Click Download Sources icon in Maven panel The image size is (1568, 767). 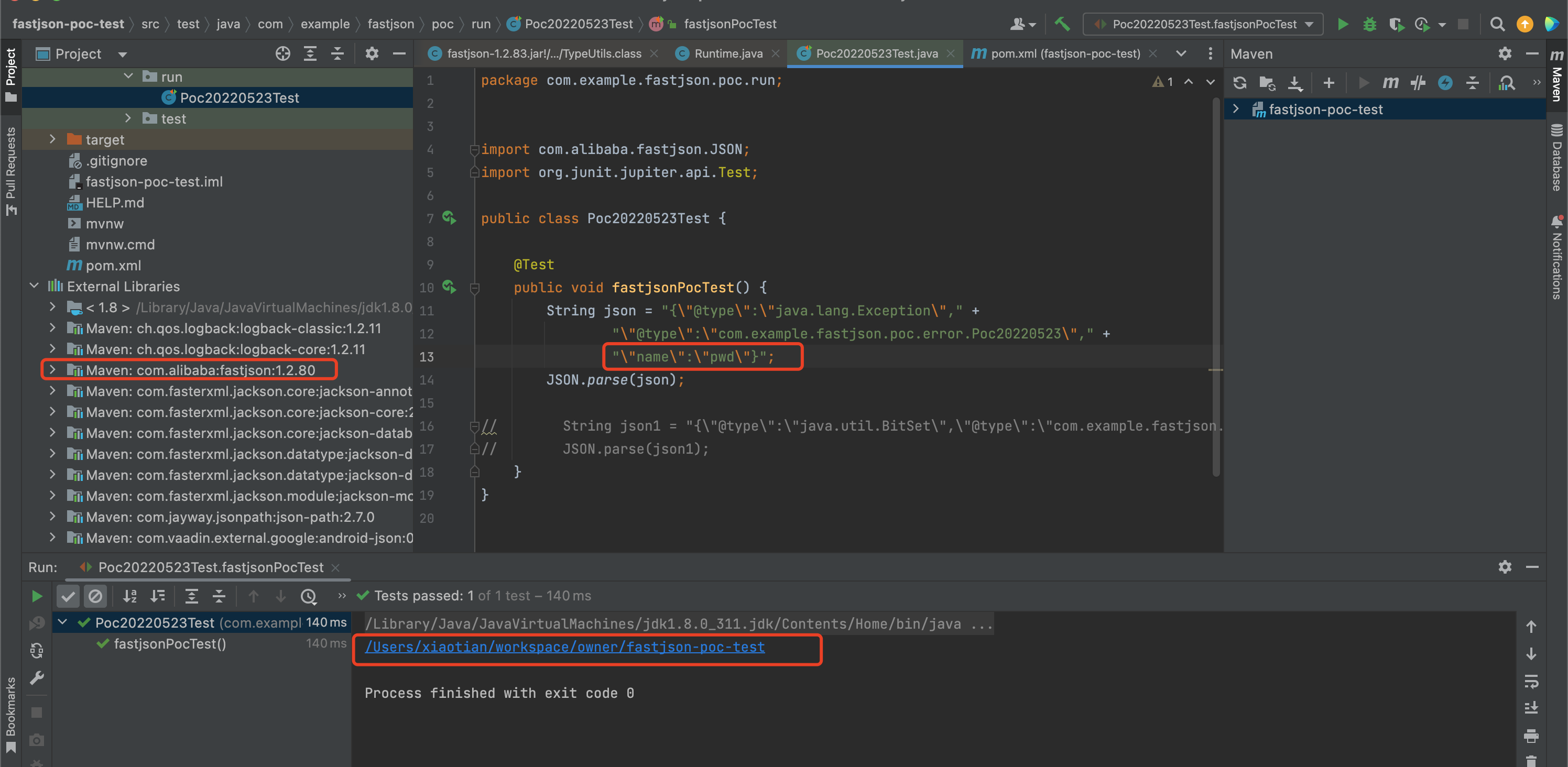pyautogui.click(x=1294, y=83)
